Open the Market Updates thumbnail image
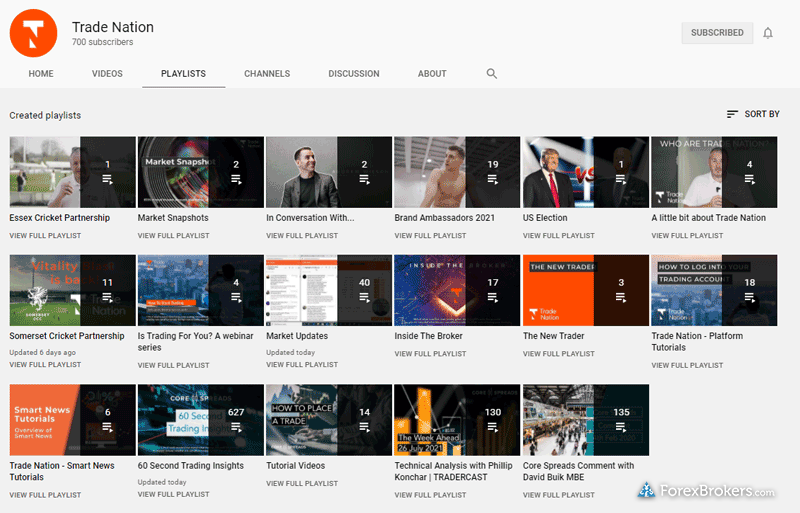 tap(329, 290)
